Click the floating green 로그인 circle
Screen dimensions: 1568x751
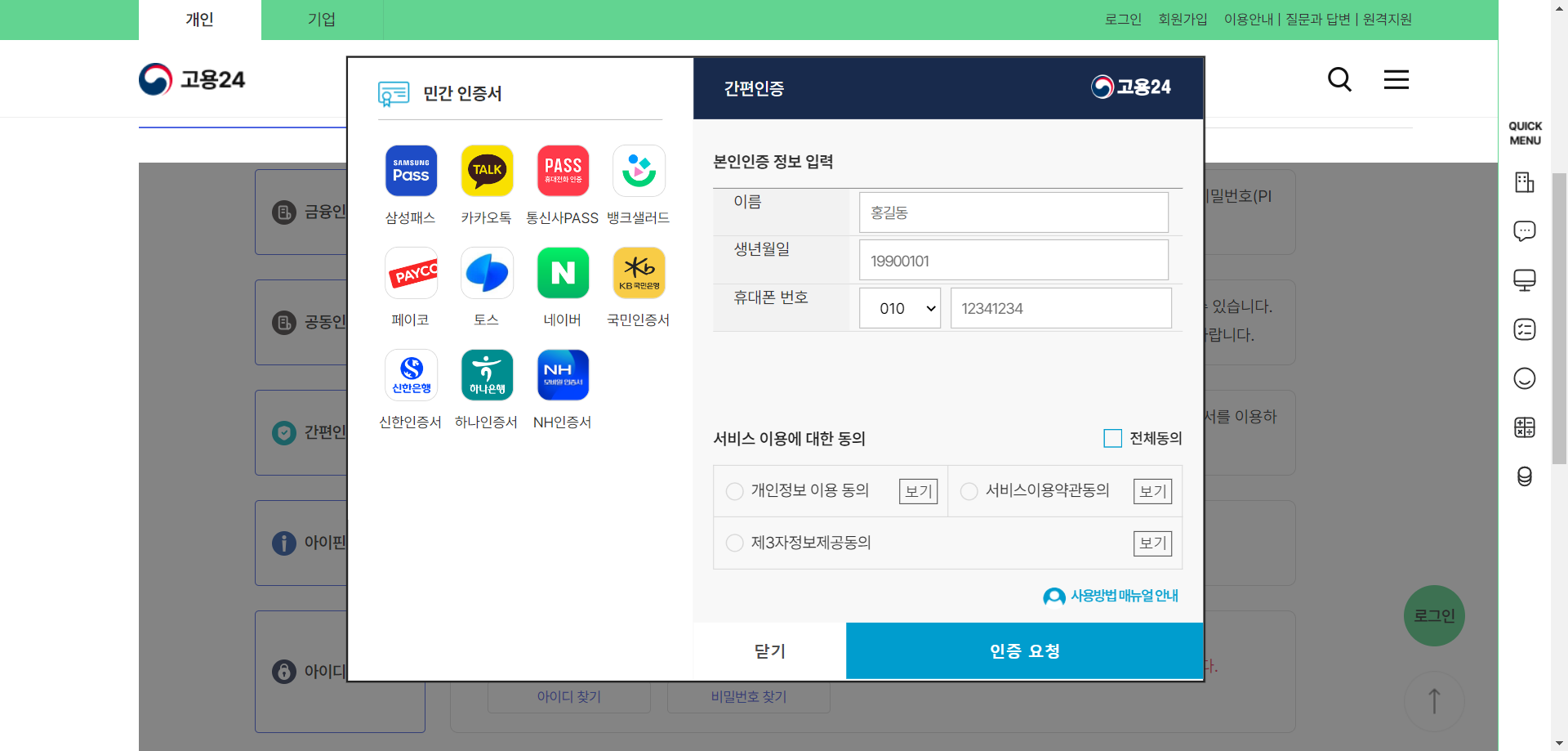(1434, 616)
